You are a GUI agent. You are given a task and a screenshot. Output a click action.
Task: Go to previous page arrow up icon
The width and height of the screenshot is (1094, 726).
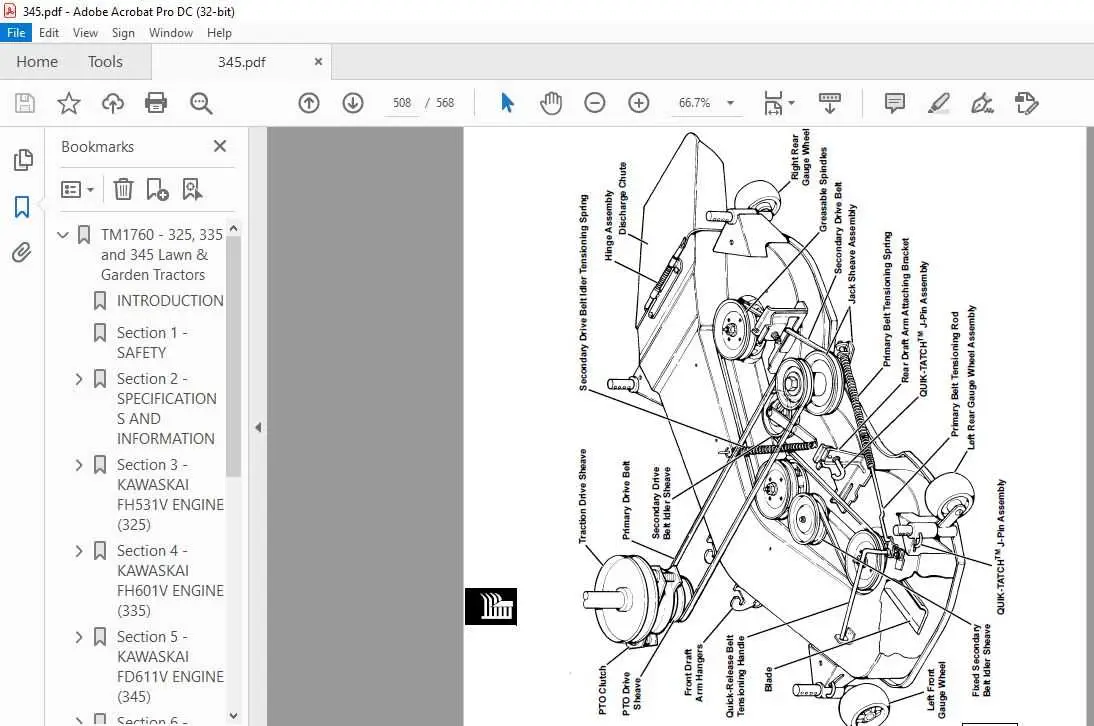pyautogui.click(x=308, y=103)
